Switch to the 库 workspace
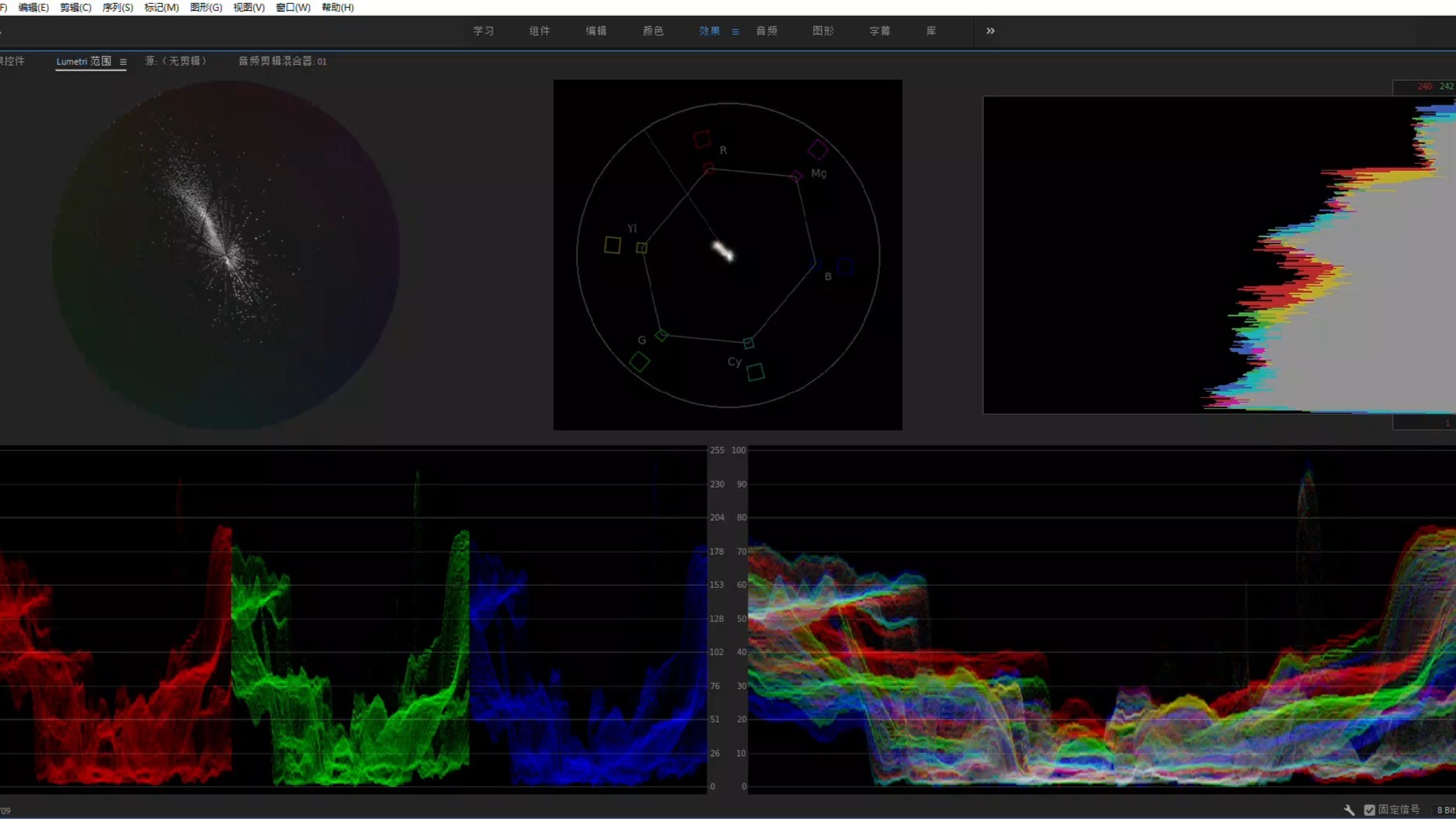 coord(931,31)
